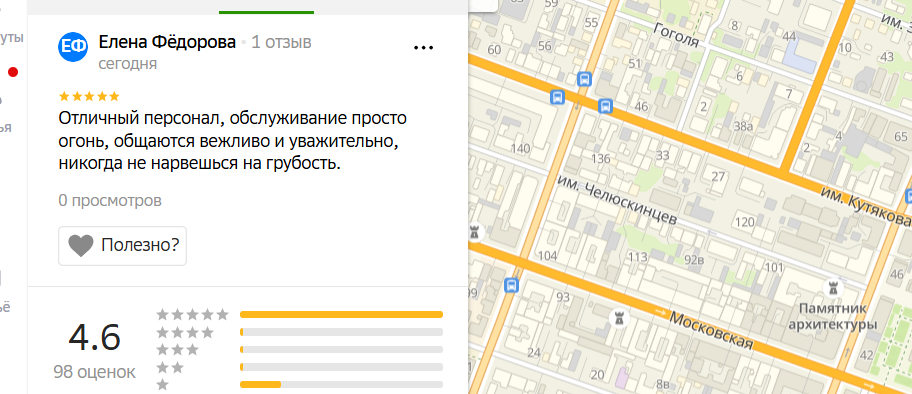Click the heart icon in Полезно? button
Screen dimensions: 912x394
pyautogui.click(x=81, y=246)
